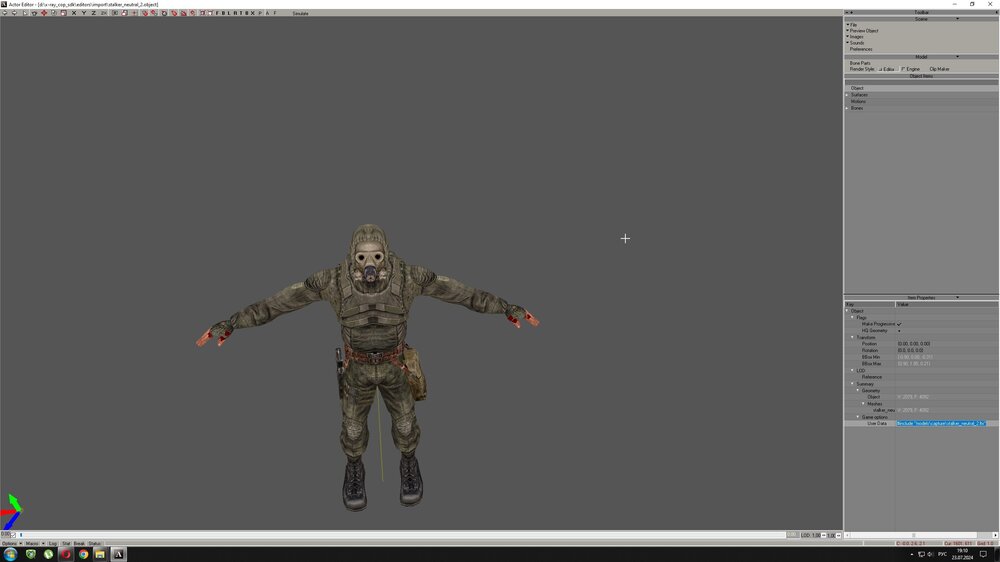Viewport: 1000px width, 562px height.
Task: Switch to the Log tab
Action: [53, 543]
